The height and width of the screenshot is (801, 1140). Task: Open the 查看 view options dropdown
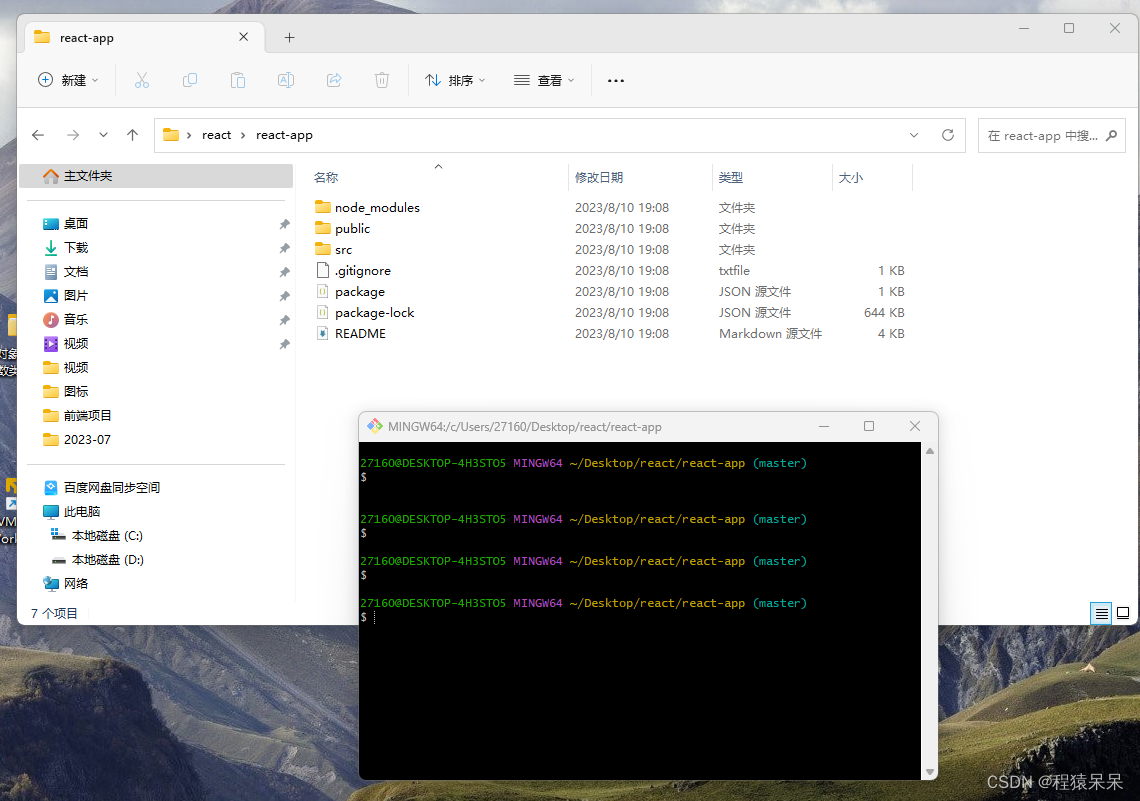pos(544,80)
